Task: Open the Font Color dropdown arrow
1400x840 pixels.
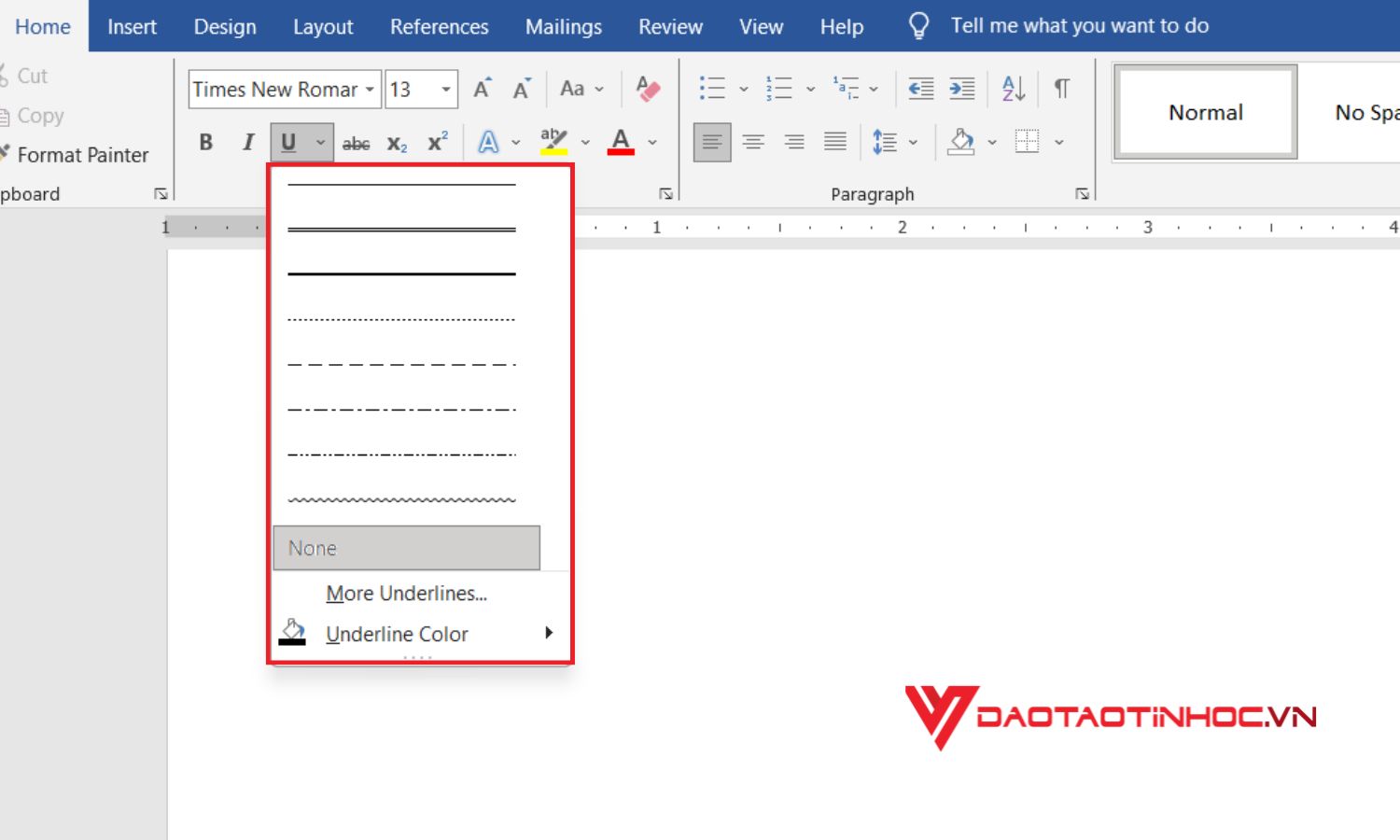Action: point(651,141)
